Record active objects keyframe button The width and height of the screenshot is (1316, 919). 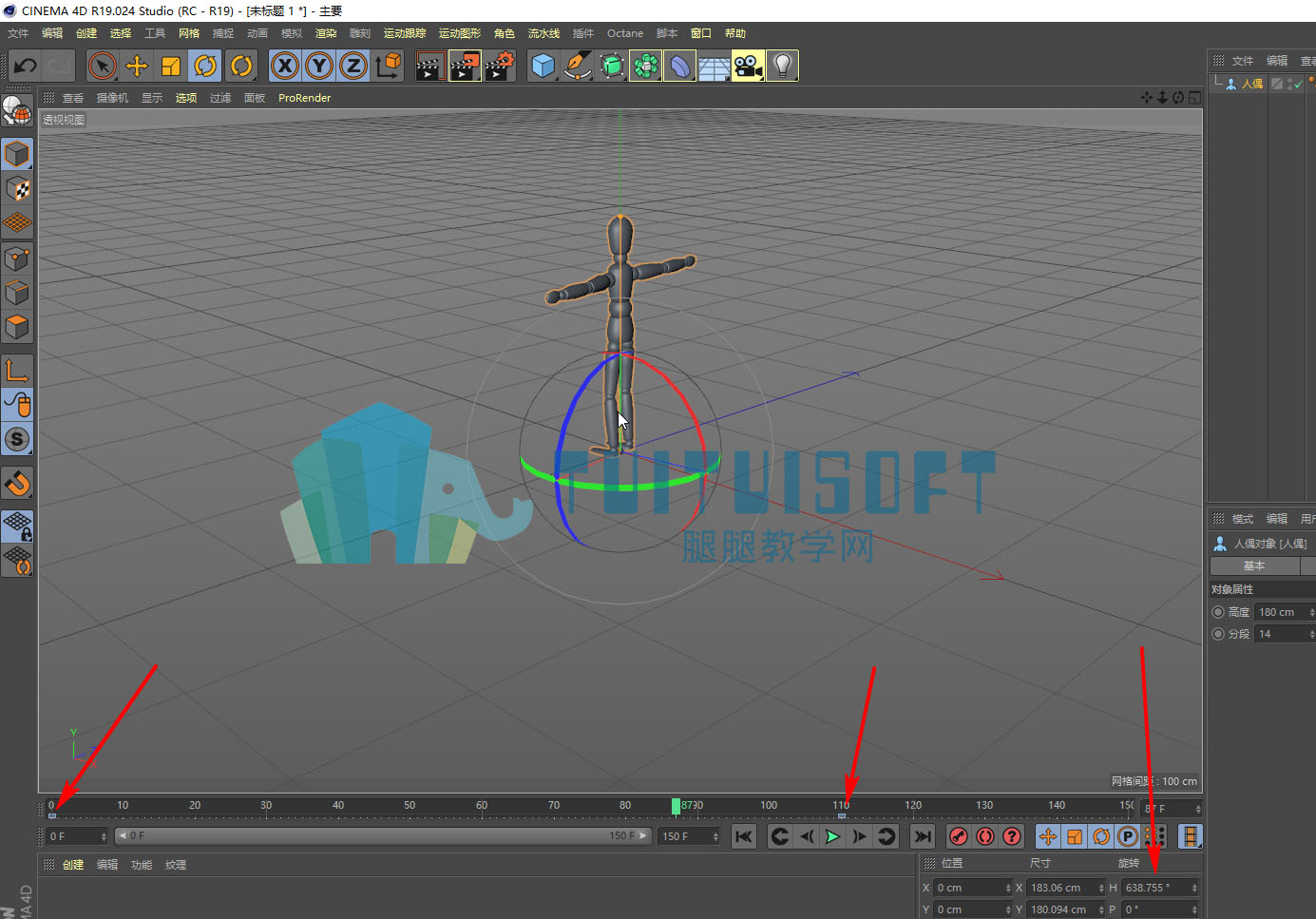[x=959, y=836]
